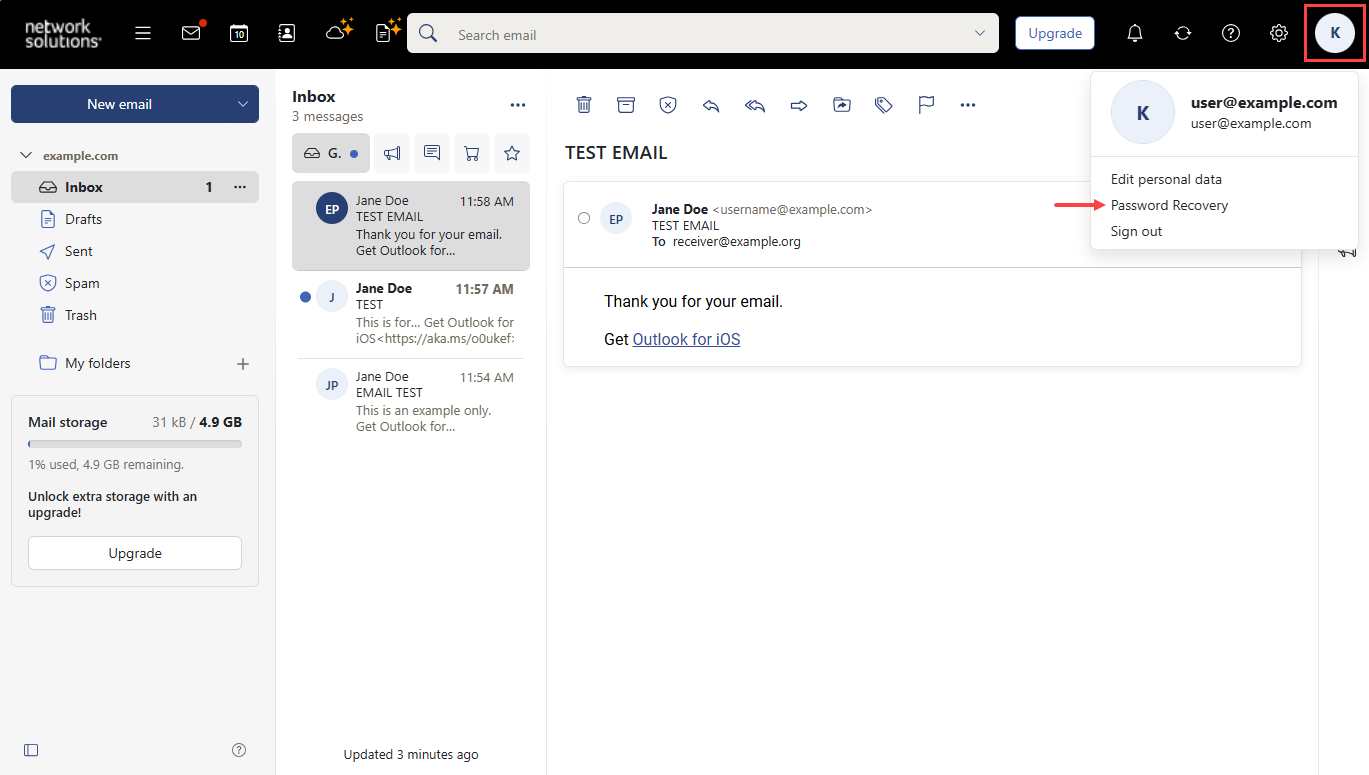Open the notifications bell
1369x775 pixels.
point(1135,33)
